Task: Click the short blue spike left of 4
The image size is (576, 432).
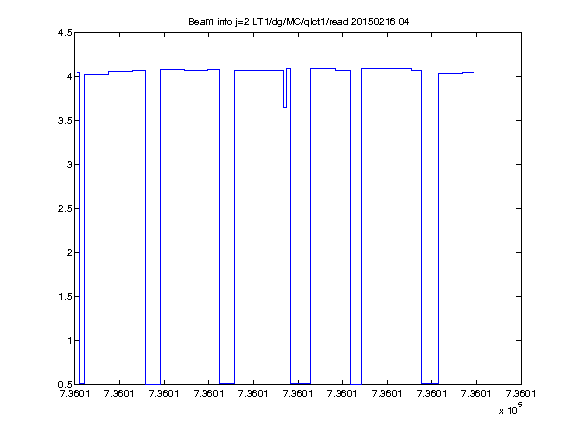Action: 78,73
